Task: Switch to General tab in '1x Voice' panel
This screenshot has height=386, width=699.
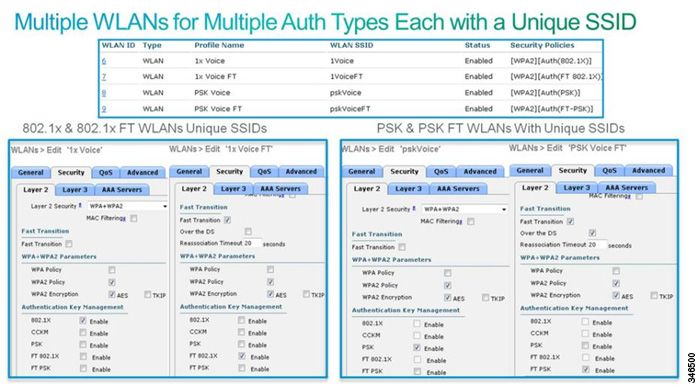Action: tap(31, 172)
